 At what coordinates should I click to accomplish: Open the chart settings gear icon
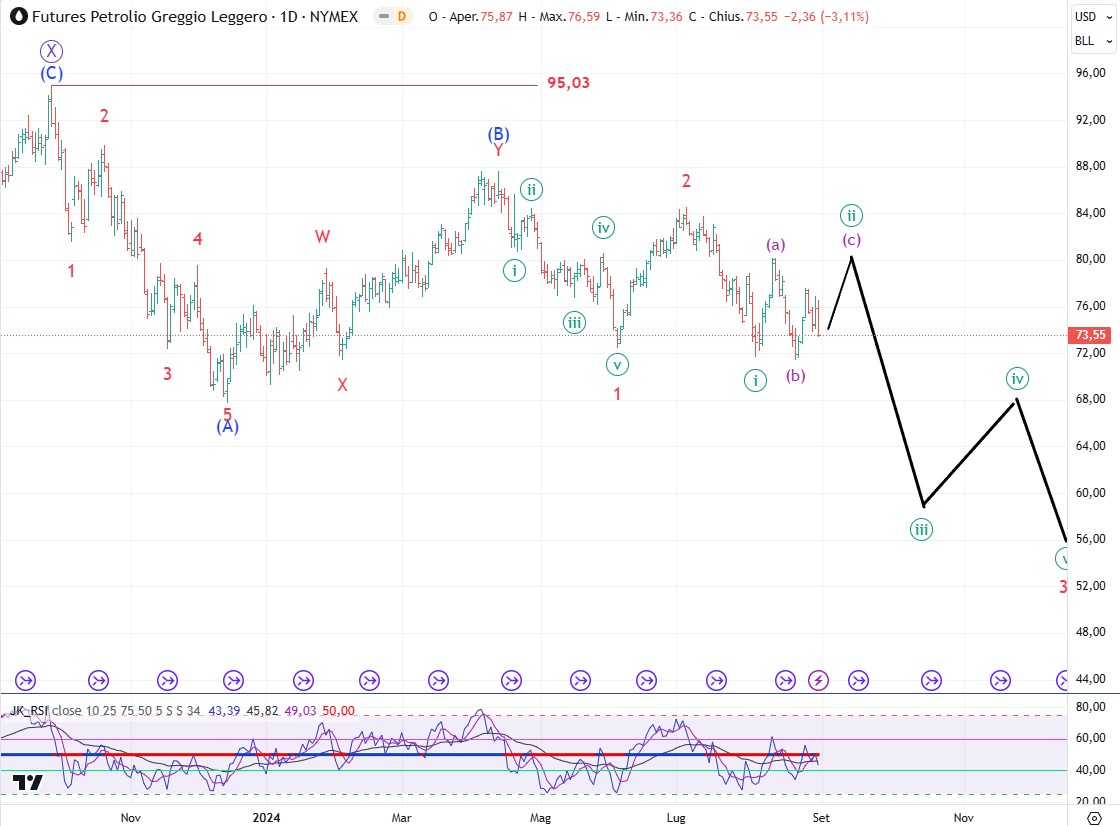[1094, 817]
